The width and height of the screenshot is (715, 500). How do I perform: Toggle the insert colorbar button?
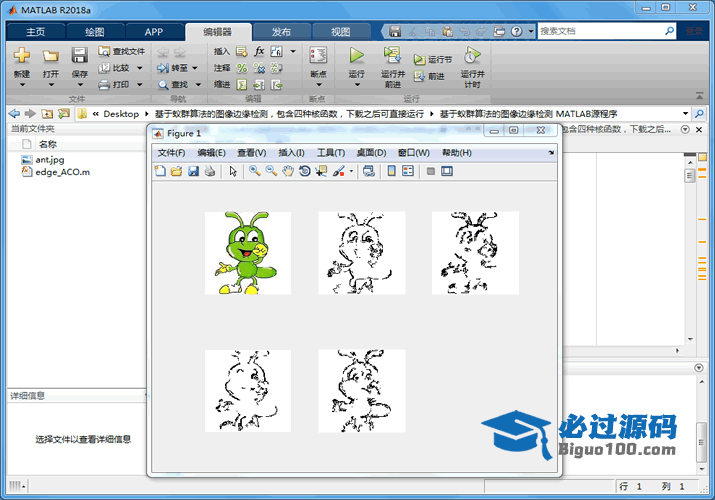pyautogui.click(x=391, y=171)
